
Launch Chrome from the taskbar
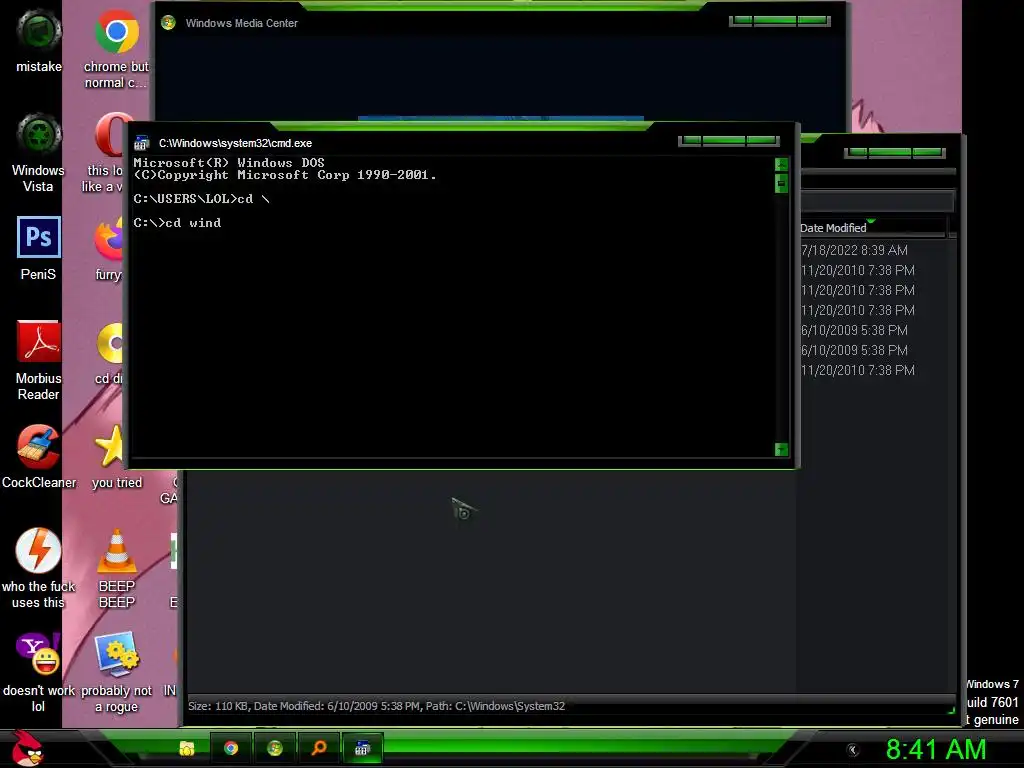point(231,748)
